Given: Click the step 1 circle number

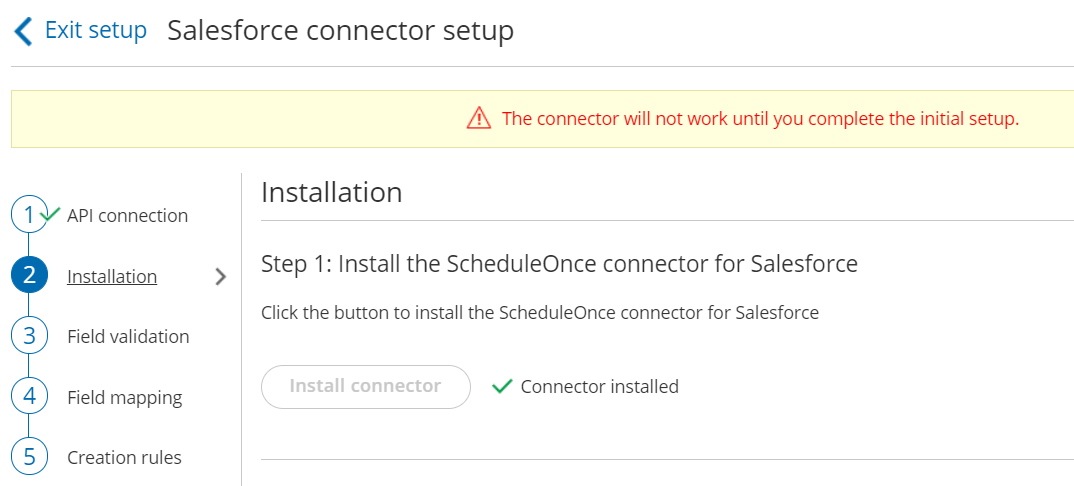Looking at the screenshot, I should (28, 215).
